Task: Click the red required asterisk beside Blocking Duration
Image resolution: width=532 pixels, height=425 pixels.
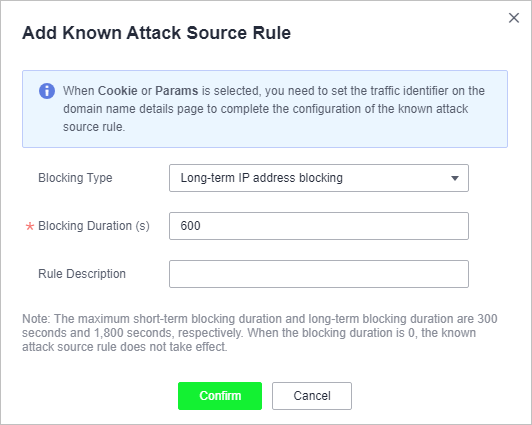Action: pyautogui.click(x=30, y=227)
